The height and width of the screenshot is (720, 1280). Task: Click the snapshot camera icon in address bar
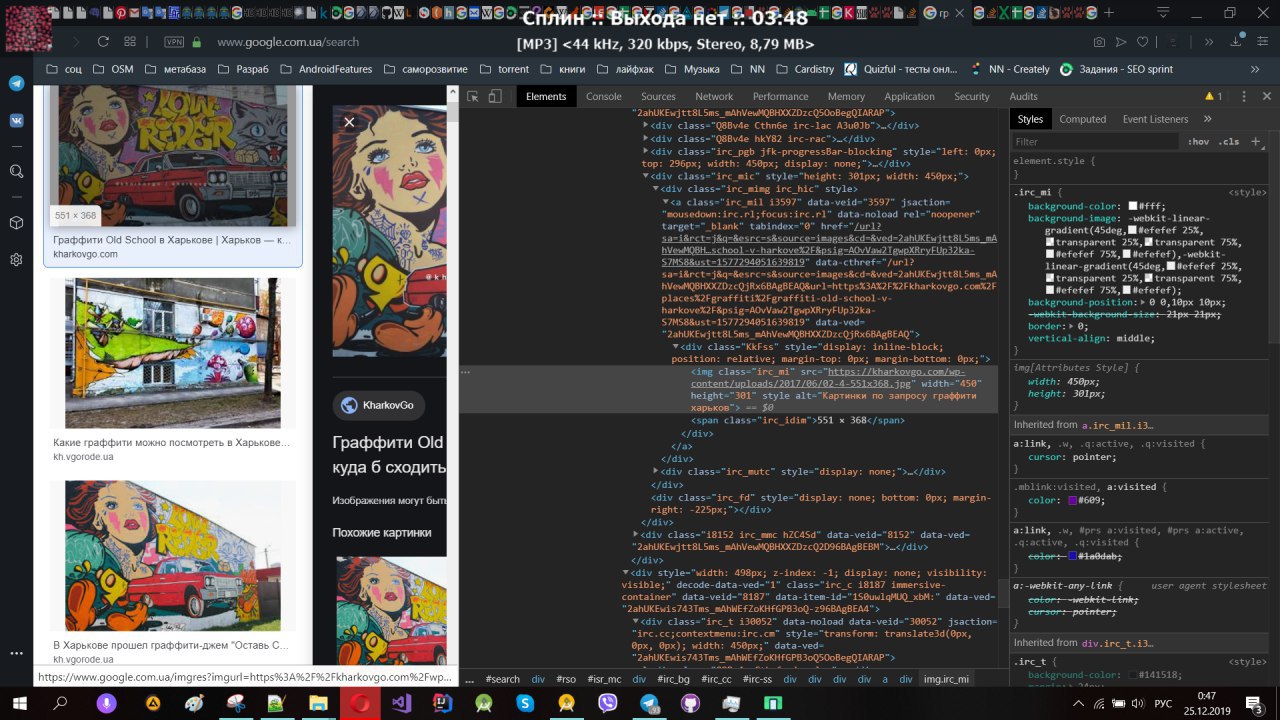tap(1099, 42)
